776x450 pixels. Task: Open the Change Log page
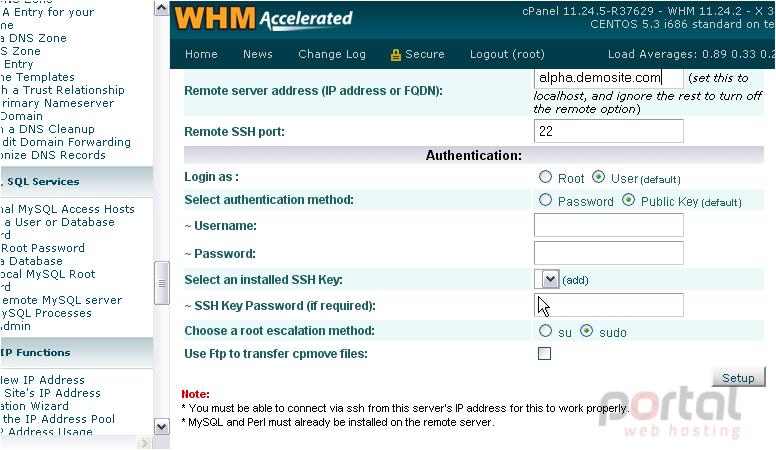(332, 54)
